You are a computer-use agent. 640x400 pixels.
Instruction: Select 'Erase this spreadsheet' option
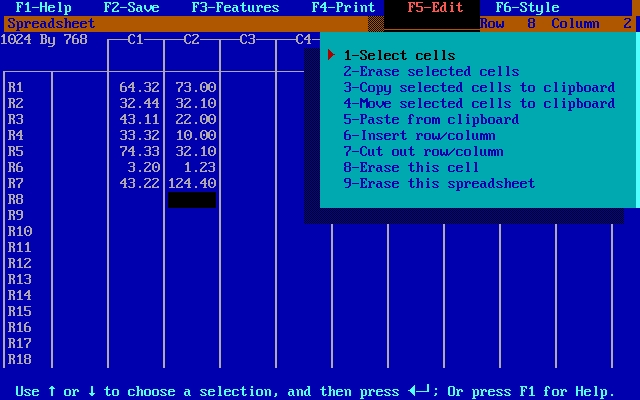439,184
